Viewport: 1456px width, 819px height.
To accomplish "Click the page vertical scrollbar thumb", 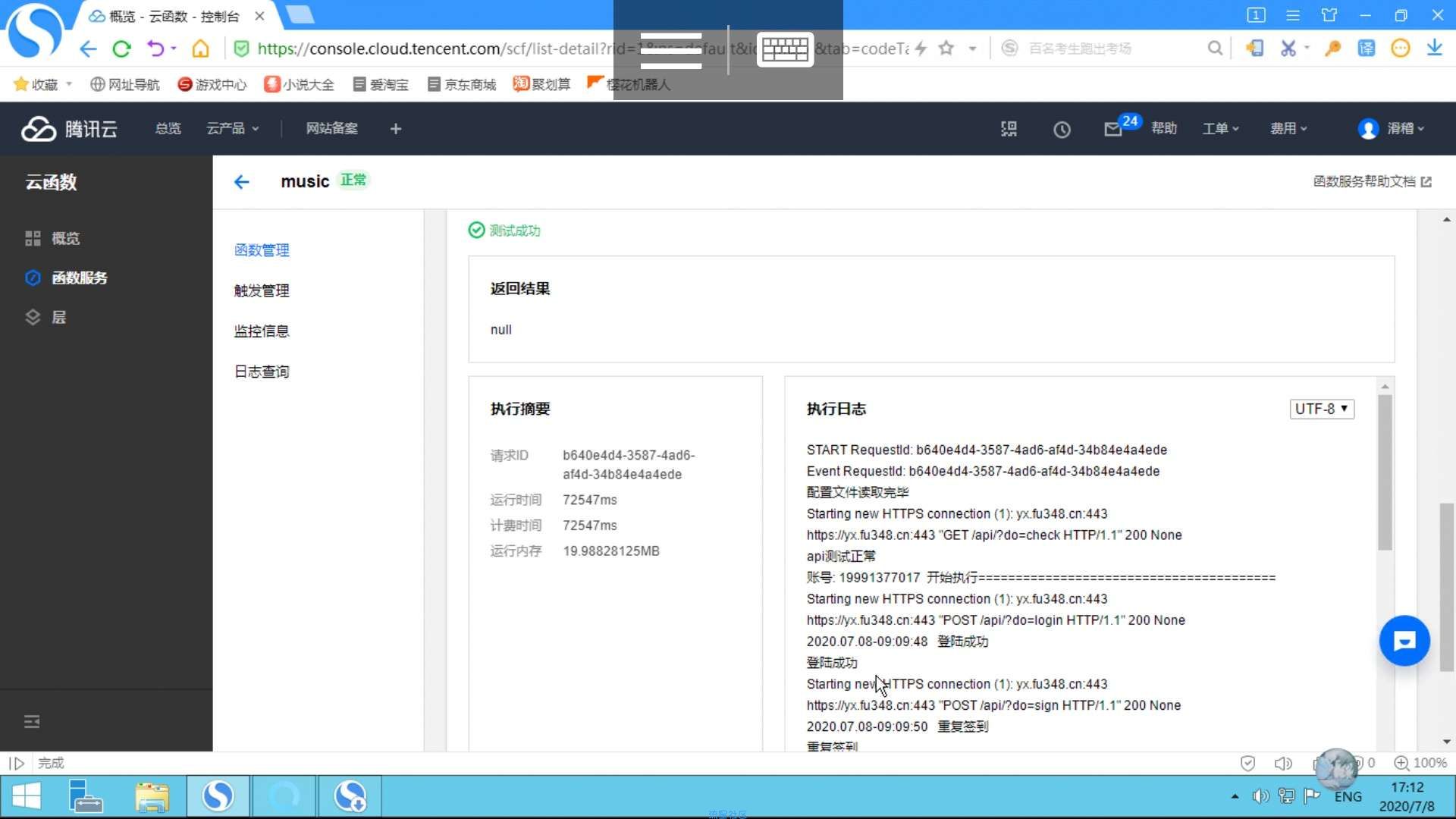I will 1446,588.
